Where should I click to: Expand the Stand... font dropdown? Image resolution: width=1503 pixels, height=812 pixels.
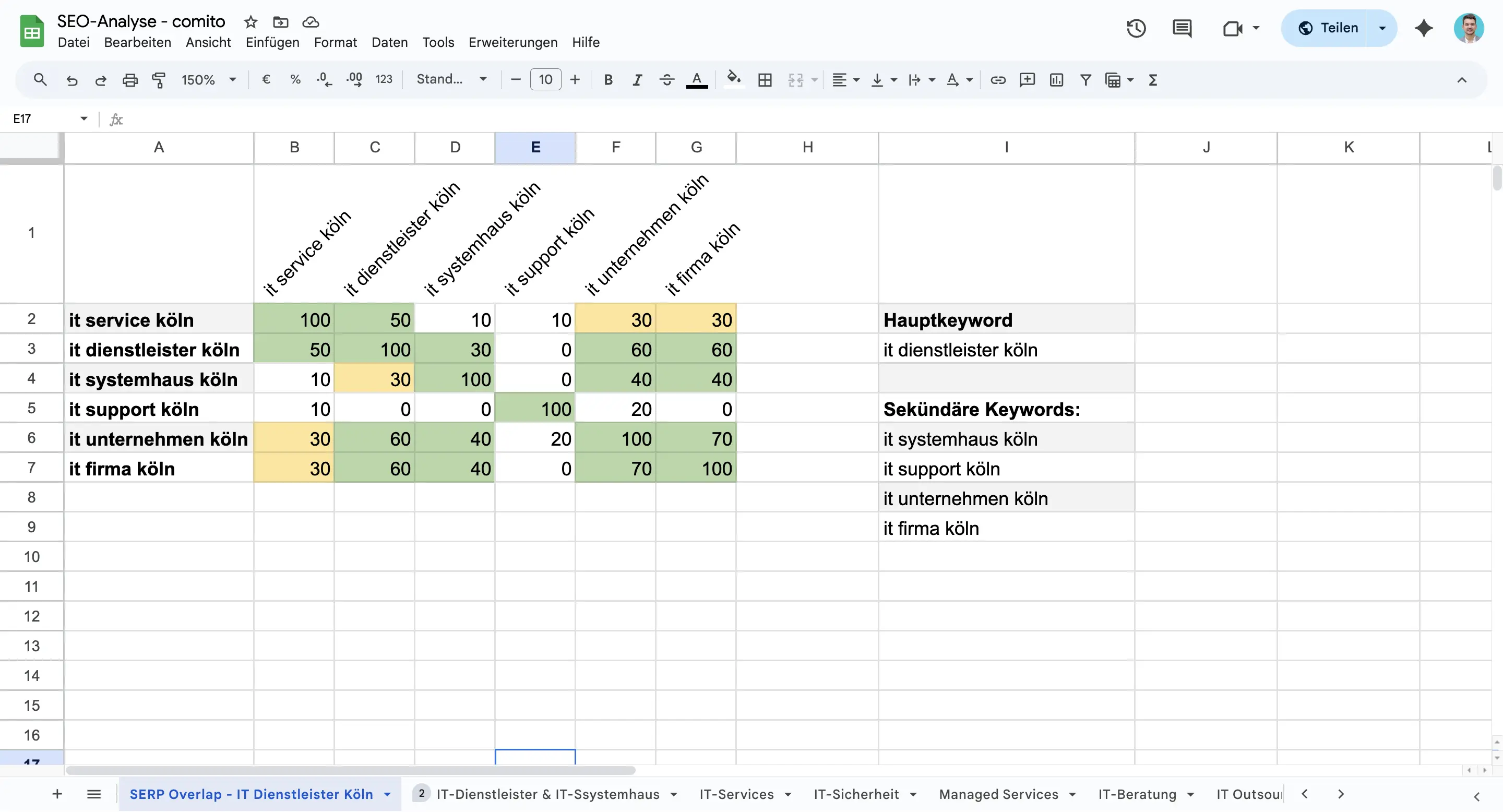point(451,80)
